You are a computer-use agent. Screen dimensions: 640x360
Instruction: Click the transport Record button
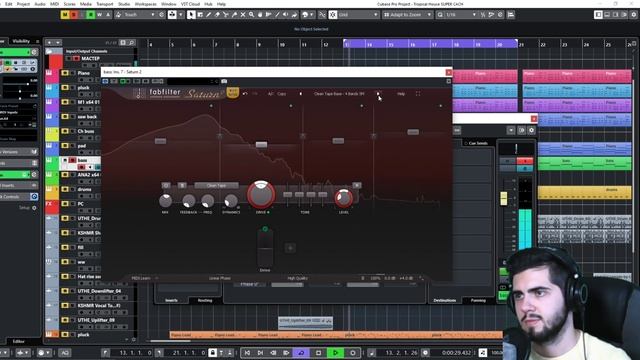pyautogui.click(x=353, y=353)
